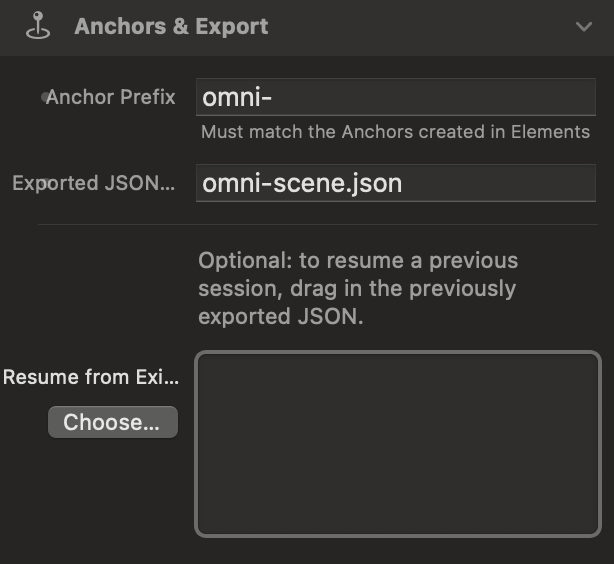Click the "Must match the Anchors" hint text

coord(395,132)
